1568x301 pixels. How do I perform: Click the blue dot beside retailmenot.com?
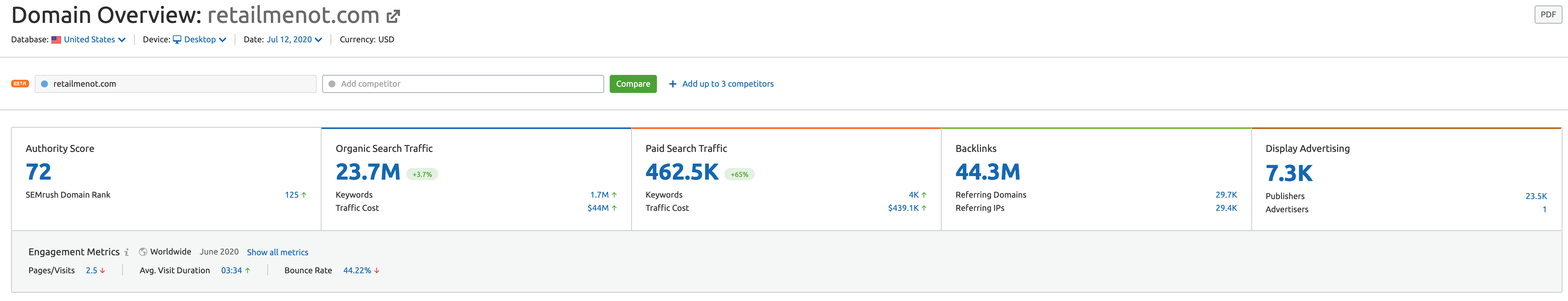click(44, 84)
